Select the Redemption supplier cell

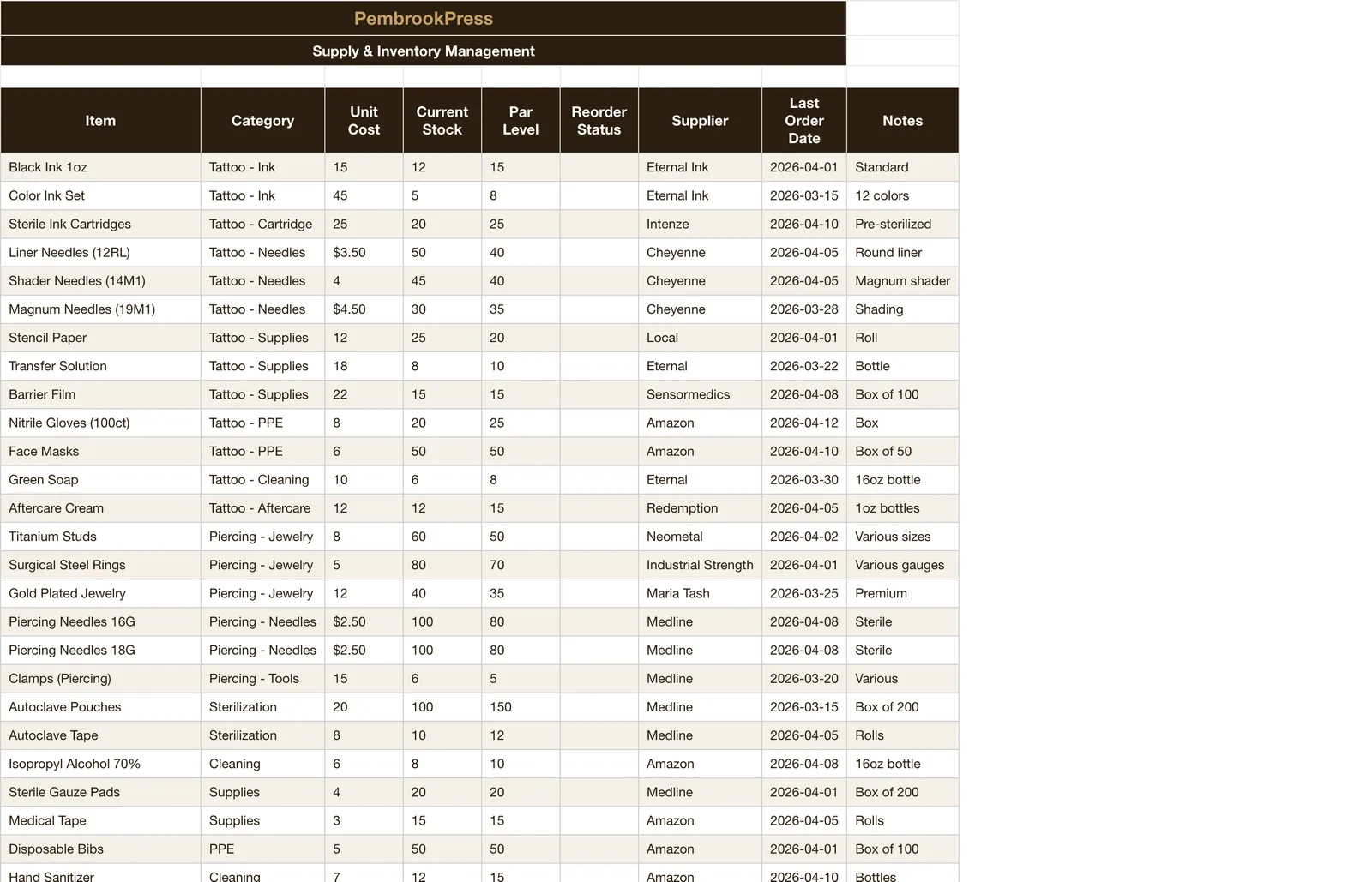[700, 508]
